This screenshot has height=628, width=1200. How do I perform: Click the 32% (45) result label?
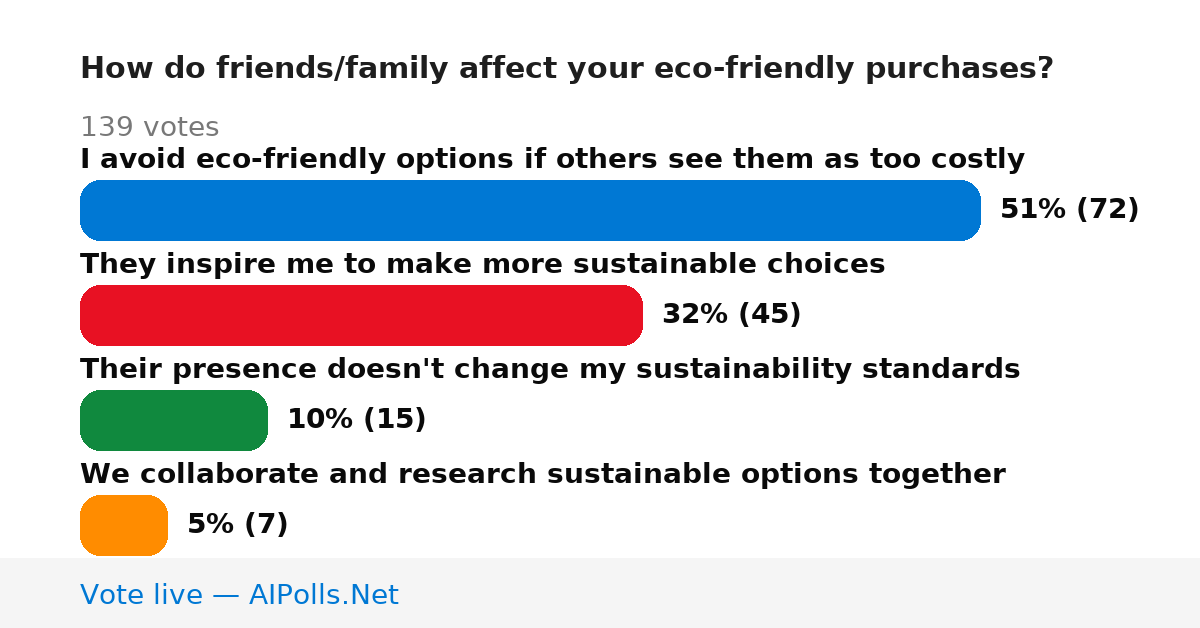[731, 314]
